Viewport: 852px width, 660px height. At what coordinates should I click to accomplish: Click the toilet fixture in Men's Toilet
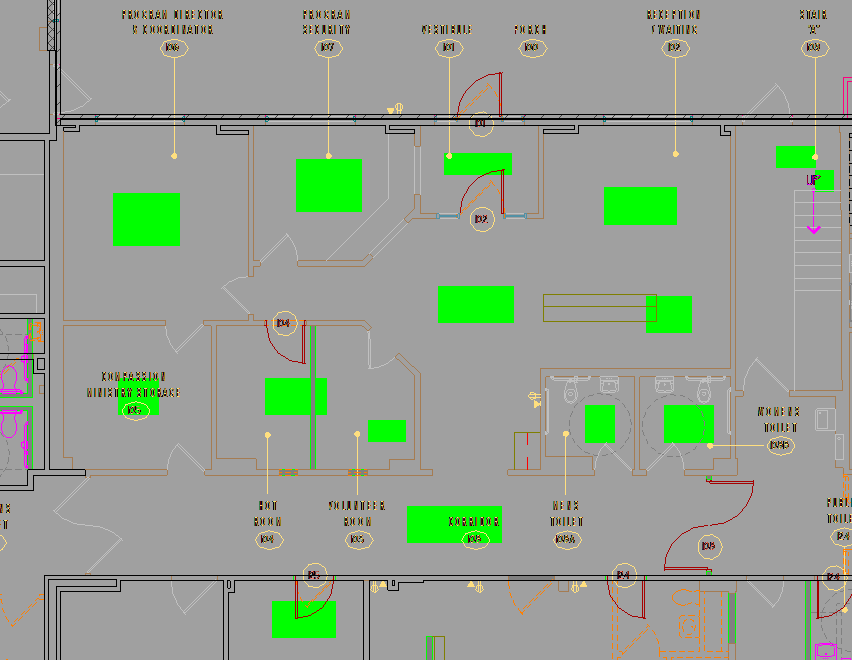571,391
